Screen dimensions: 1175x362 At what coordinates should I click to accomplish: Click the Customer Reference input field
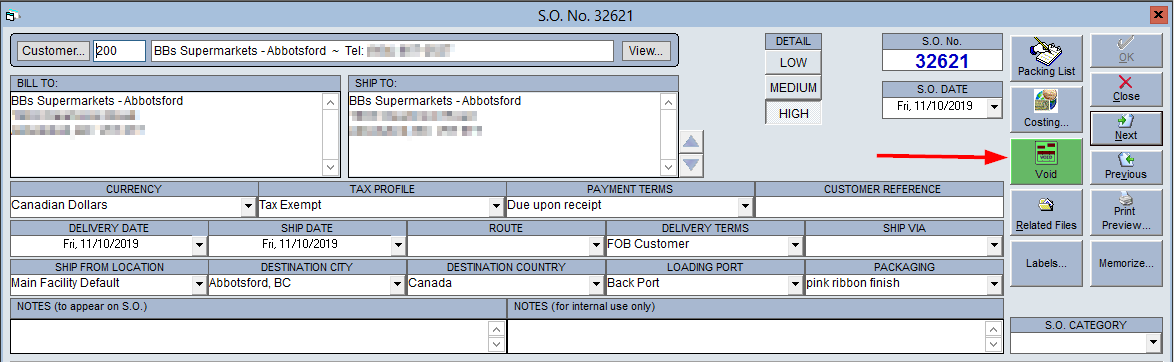click(x=879, y=206)
